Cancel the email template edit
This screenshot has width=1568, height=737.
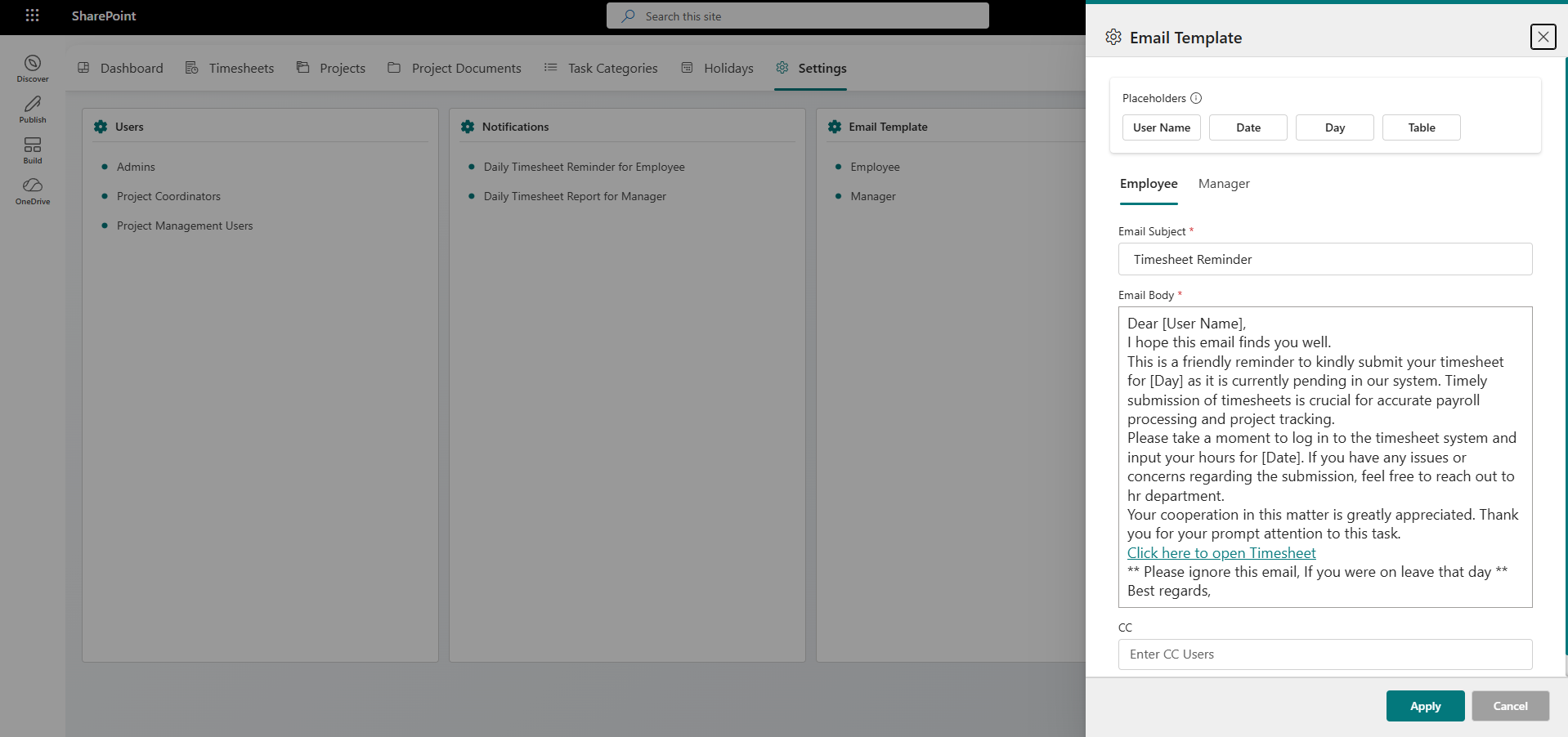(1511, 706)
